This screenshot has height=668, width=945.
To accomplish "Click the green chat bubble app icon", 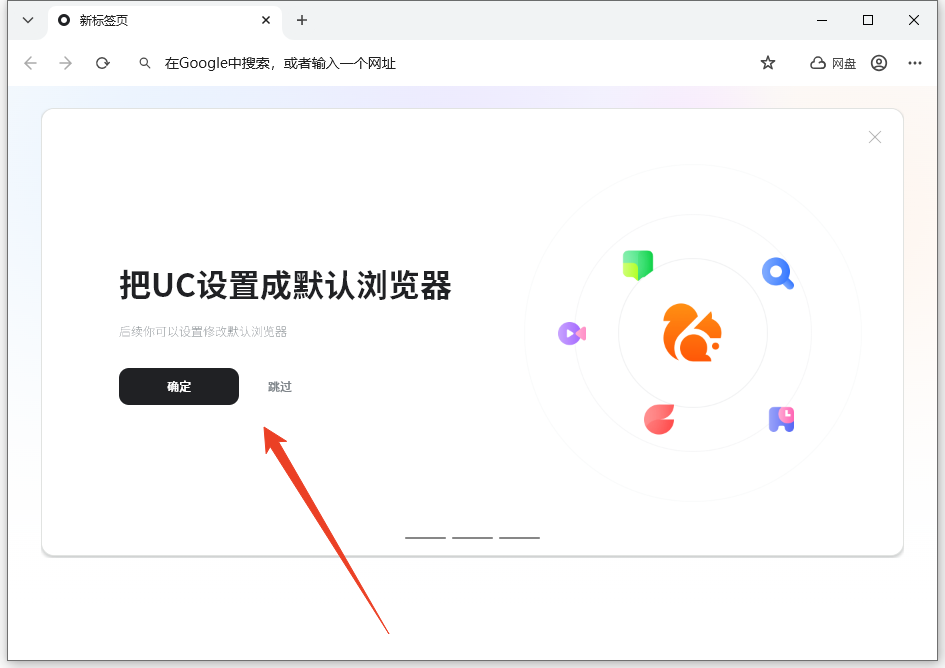I will tap(637, 266).
